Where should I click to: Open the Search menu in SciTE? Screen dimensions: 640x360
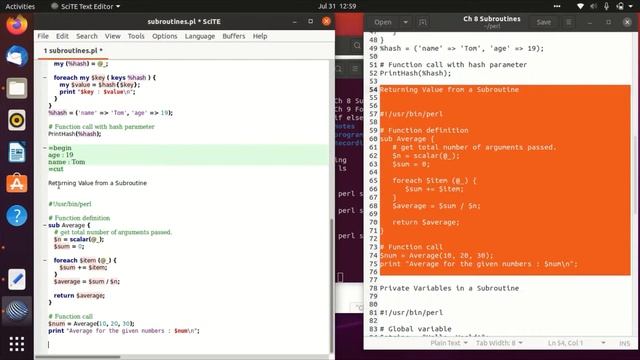(x=87, y=36)
